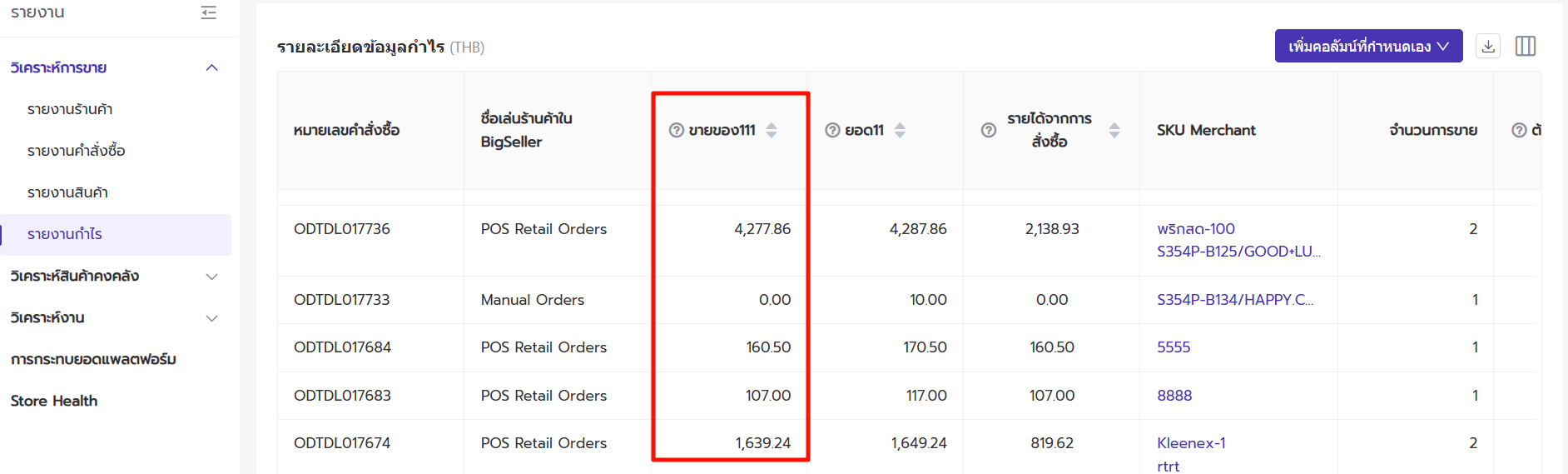Image resolution: width=1568 pixels, height=474 pixels.
Task: Open the เพิ่มคอลัมน์ที่กำหนดเอง dropdown
Action: coord(1368,46)
